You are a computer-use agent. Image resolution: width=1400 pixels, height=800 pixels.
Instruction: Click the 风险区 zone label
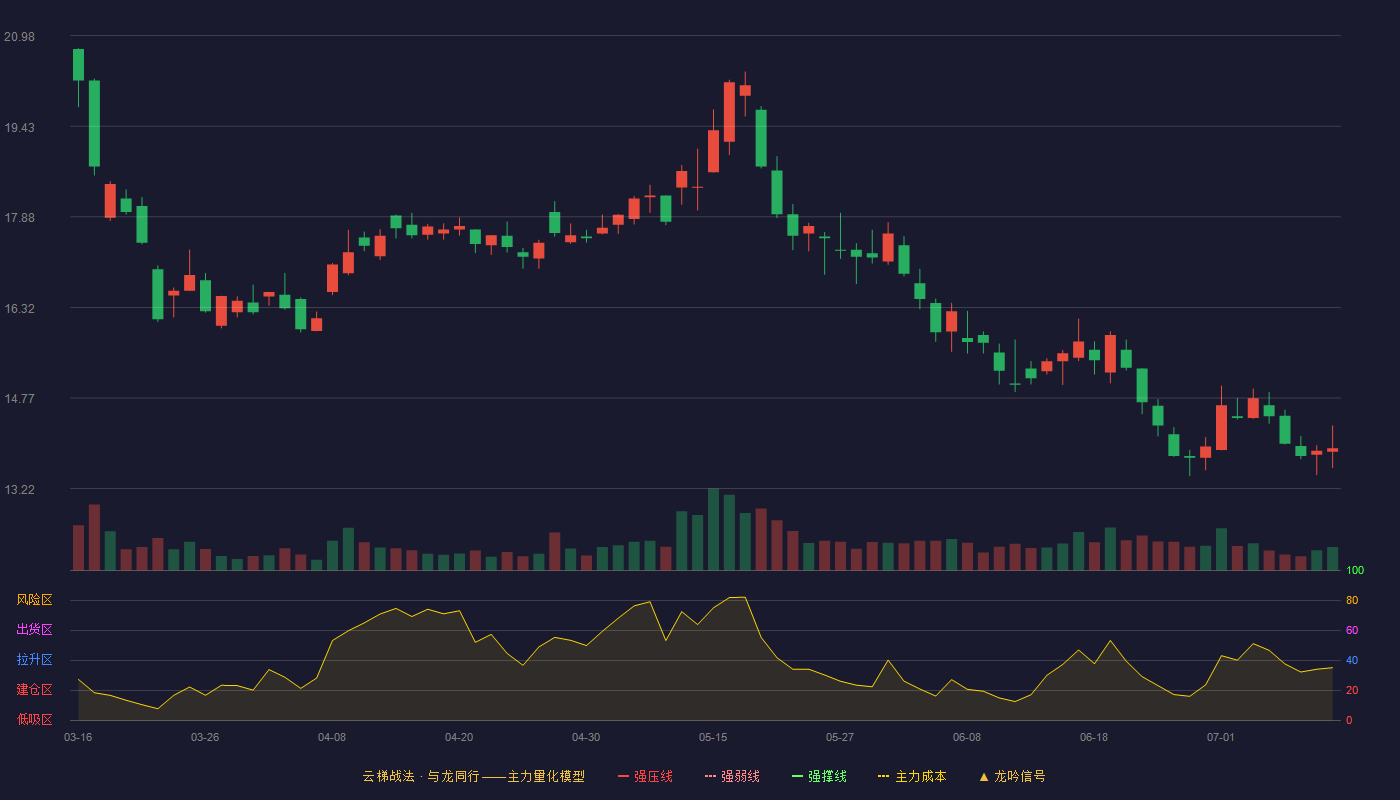34,600
